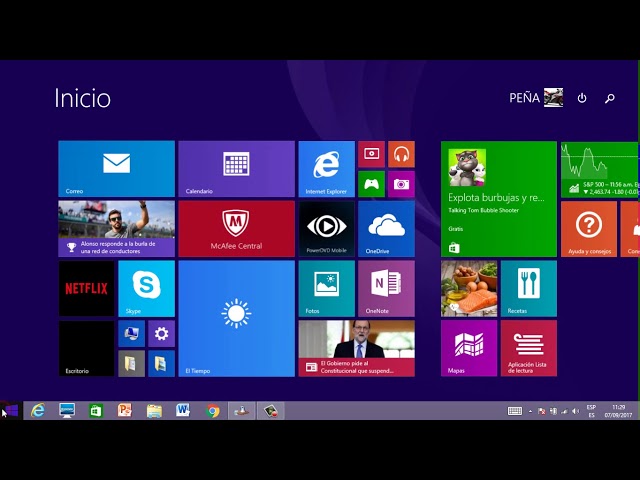This screenshot has width=640, height=480.
Task: Launch PowerPoint from the taskbar
Action: click(125, 410)
